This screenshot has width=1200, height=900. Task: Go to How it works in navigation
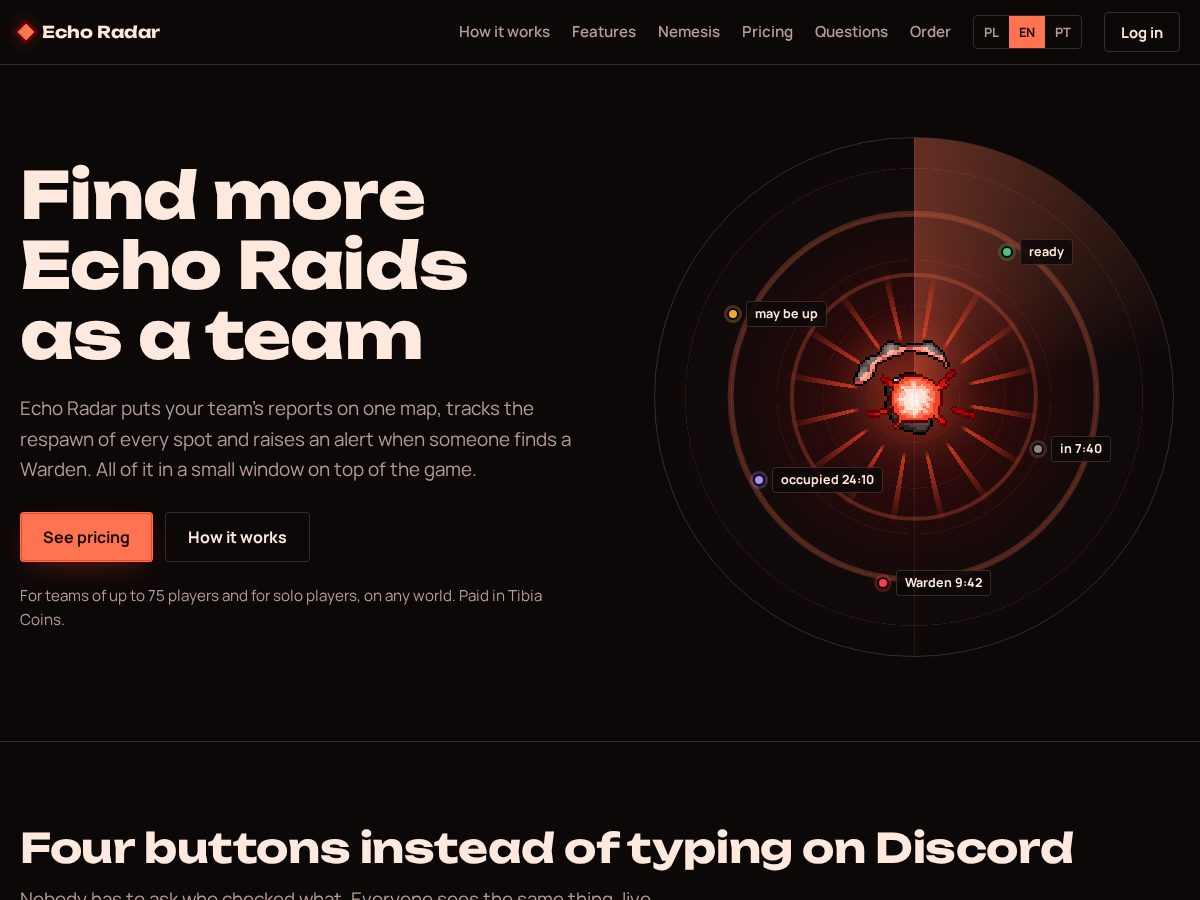(x=504, y=32)
